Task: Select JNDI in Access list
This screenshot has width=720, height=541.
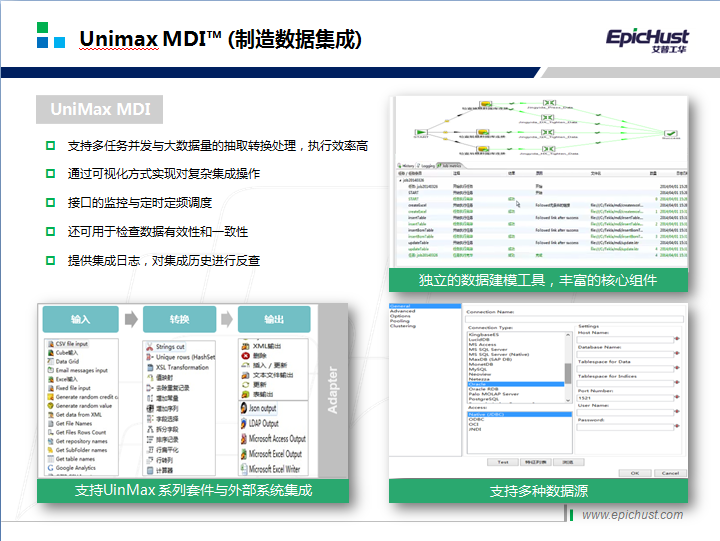Action: [x=475, y=429]
